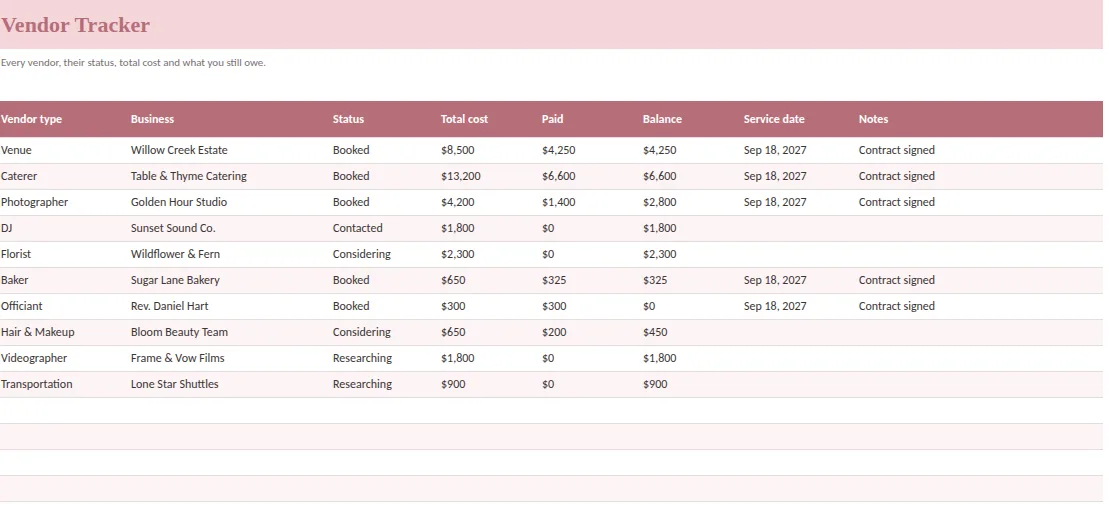
Task: Select the $0 balance cell for Officiant
Action: (649, 306)
